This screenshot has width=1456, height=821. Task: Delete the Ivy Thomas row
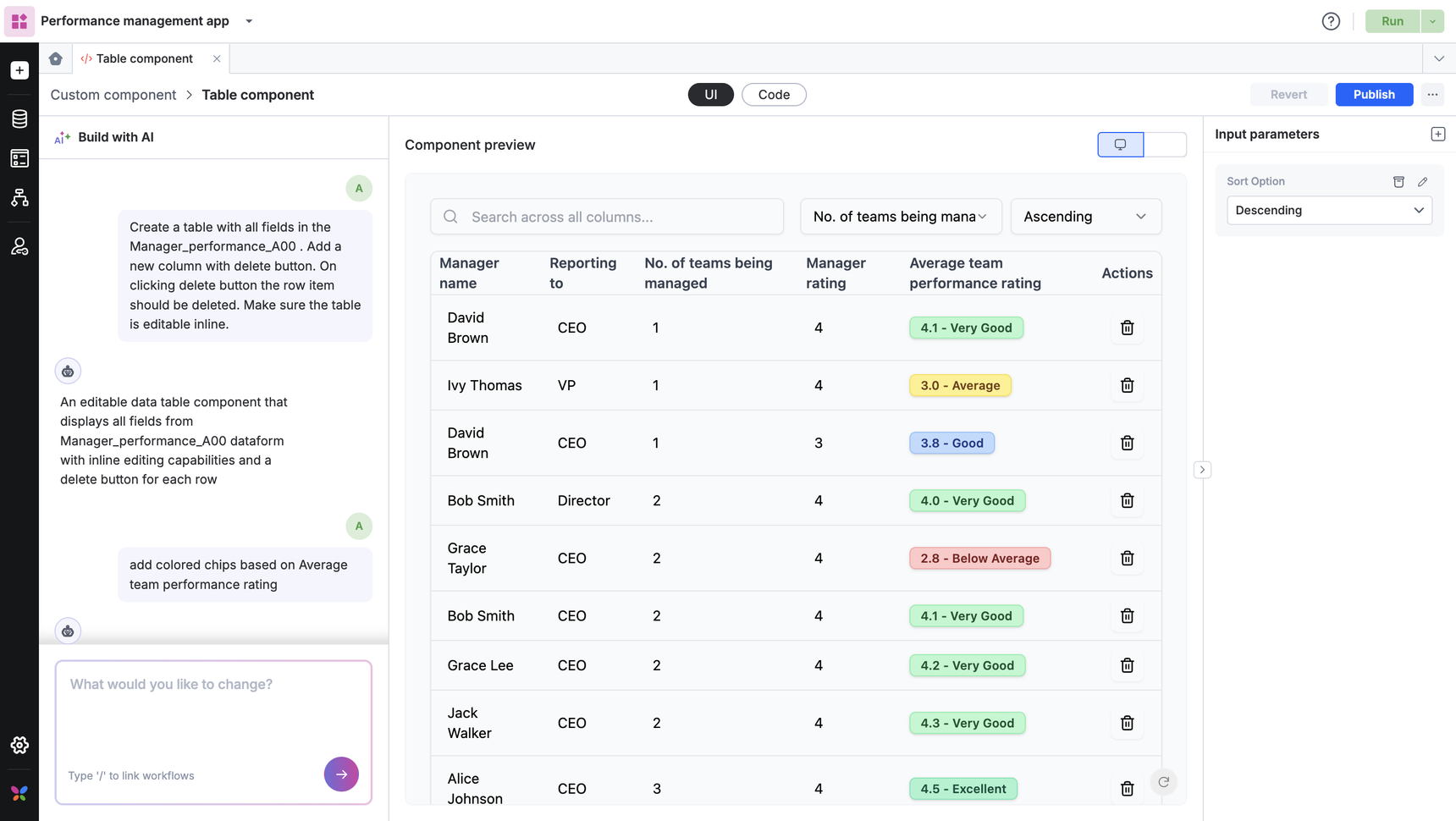click(x=1127, y=385)
